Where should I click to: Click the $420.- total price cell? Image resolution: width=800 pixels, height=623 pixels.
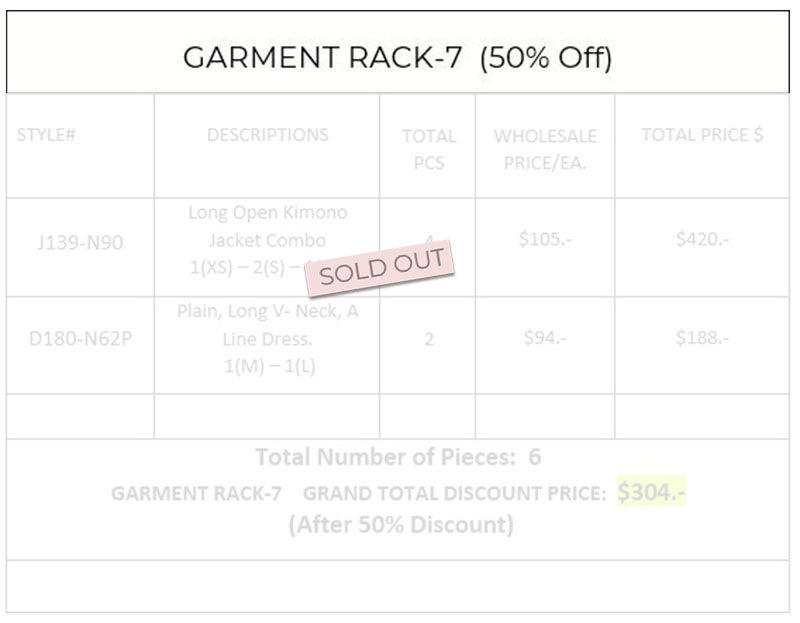(x=702, y=239)
